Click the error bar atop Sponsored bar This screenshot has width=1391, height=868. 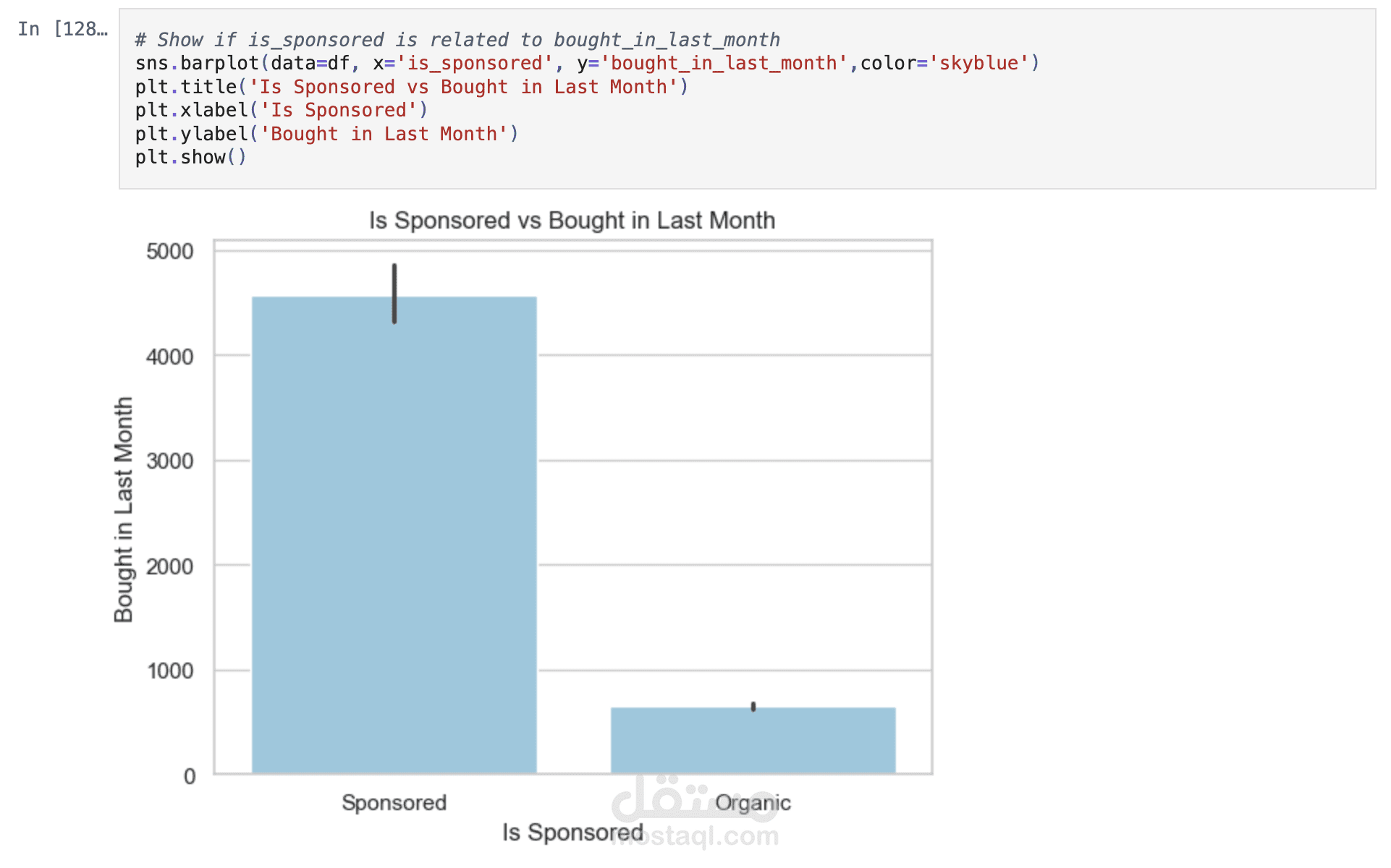point(394,293)
